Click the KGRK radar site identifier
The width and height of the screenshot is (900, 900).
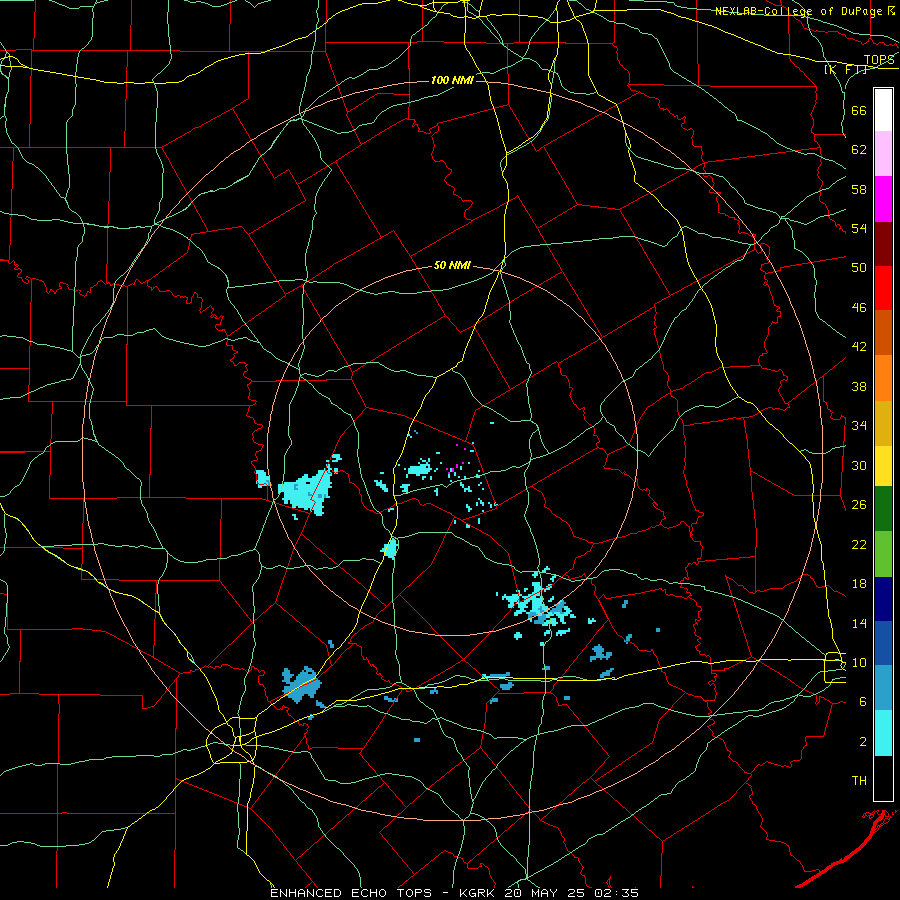(x=479, y=893)
